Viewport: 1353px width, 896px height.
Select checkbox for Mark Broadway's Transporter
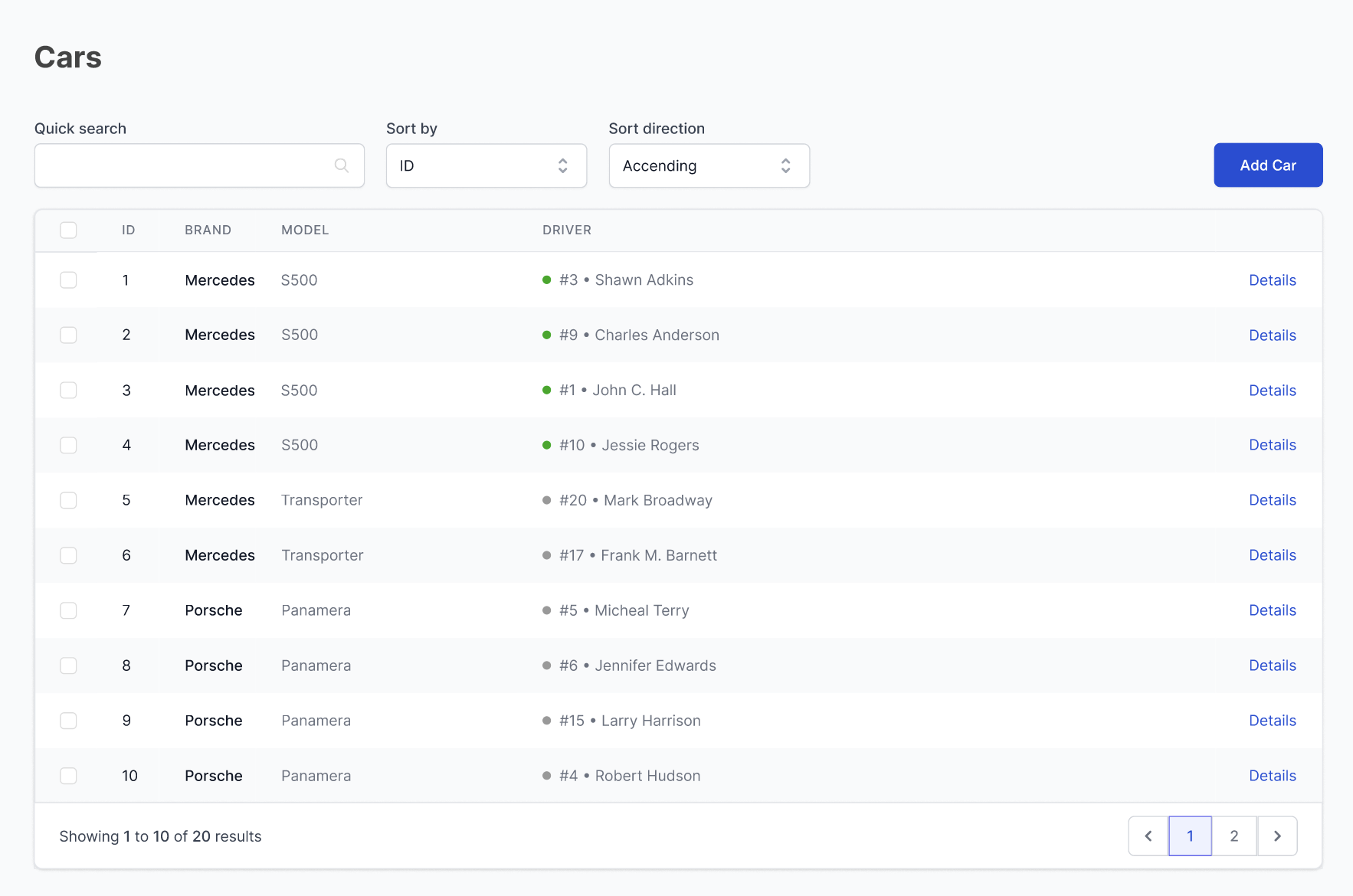point(68,501)
